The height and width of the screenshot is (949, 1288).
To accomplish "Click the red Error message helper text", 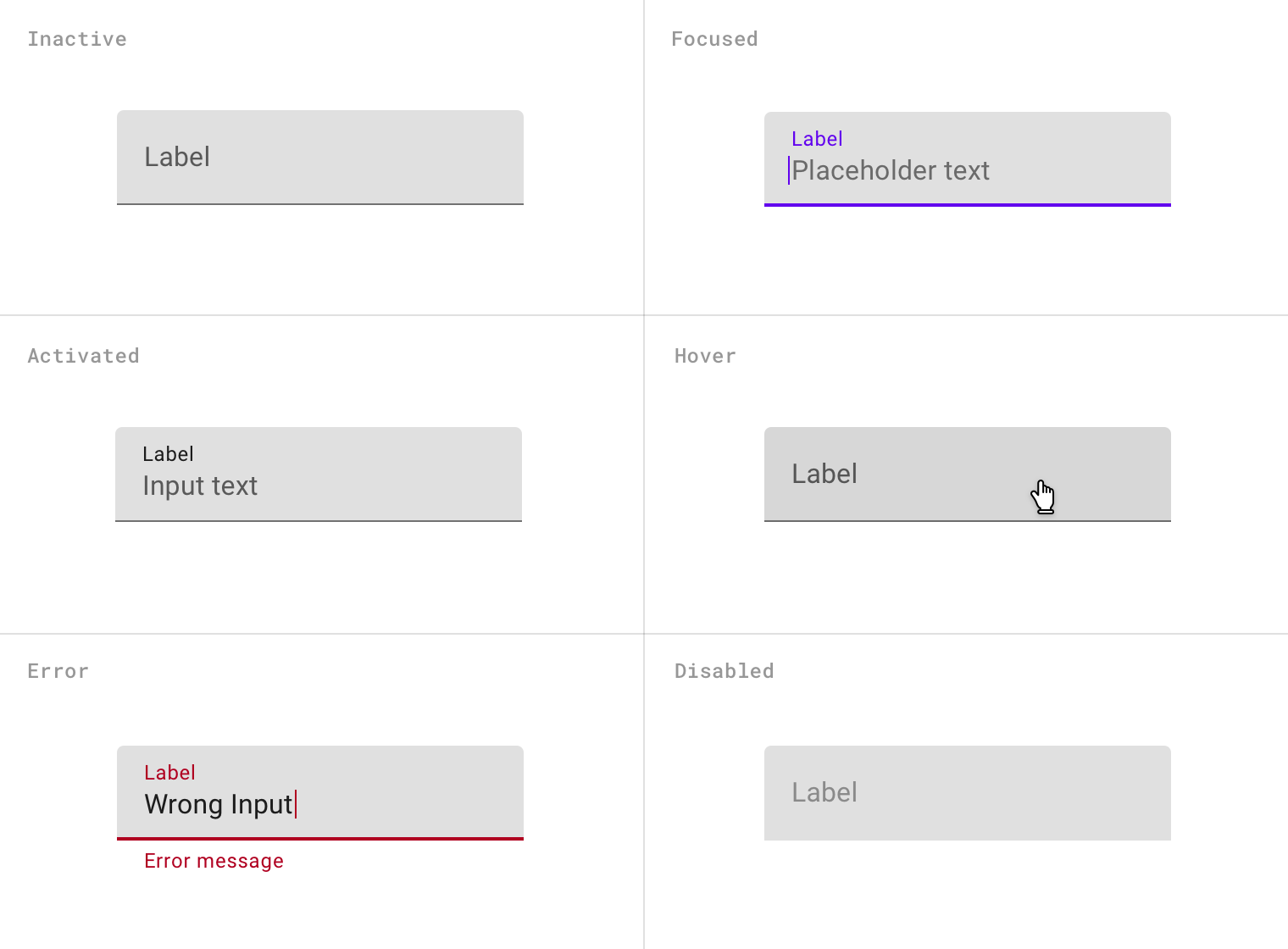I will point(214,861).
